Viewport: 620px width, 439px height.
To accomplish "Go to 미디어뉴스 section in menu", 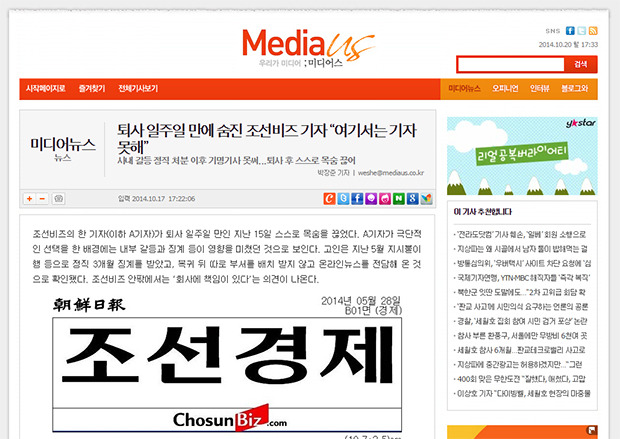I will pyautogui.click(x=464, y=89).
